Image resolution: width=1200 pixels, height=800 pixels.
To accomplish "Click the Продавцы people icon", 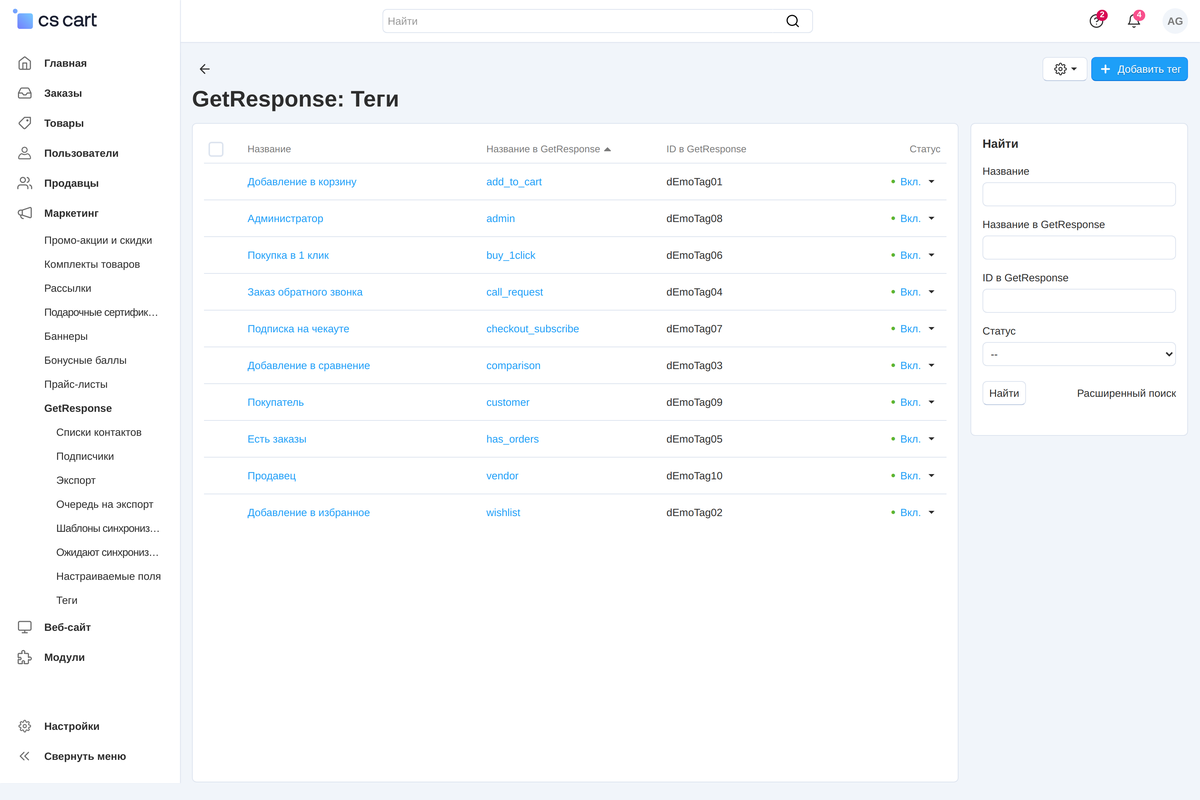I will [25, 183].
